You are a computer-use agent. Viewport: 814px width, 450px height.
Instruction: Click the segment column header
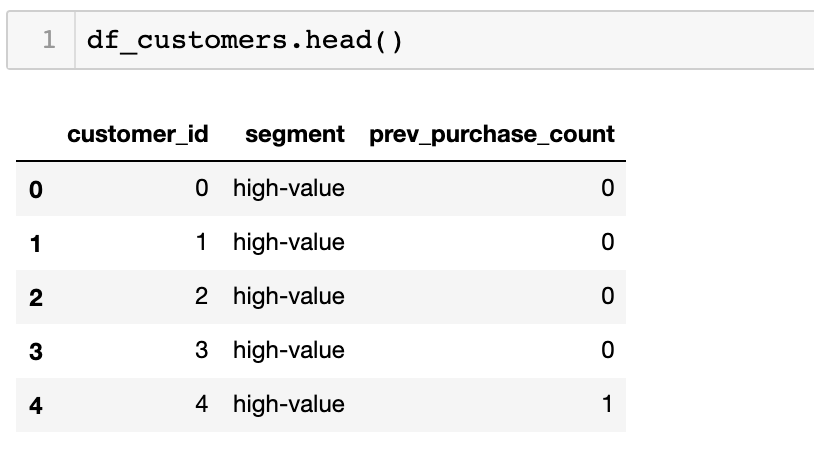click(x=294, y=134)
